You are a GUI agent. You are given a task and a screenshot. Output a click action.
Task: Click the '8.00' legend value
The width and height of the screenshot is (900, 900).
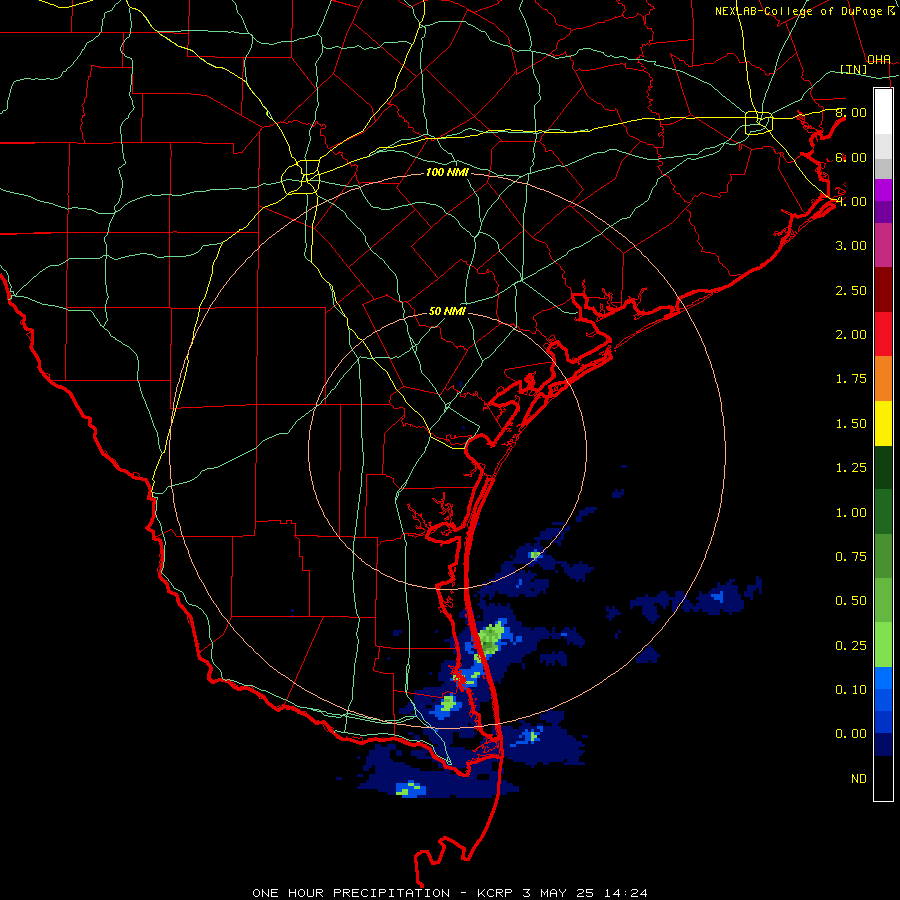(851, 112)
